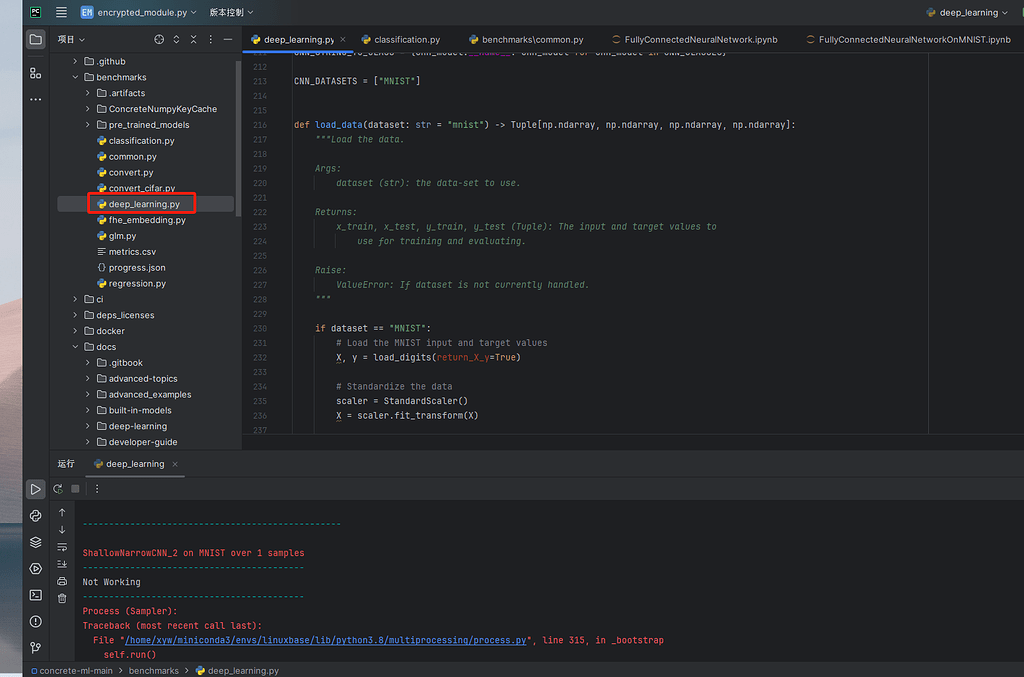
Task: Open the Terminal tool window icon
Action: coord(35,595)
